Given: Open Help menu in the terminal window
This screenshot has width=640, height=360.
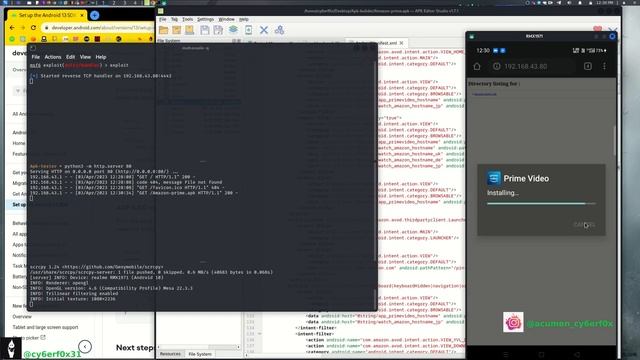Looking at the screenshot, I should (x=101, y=57).
